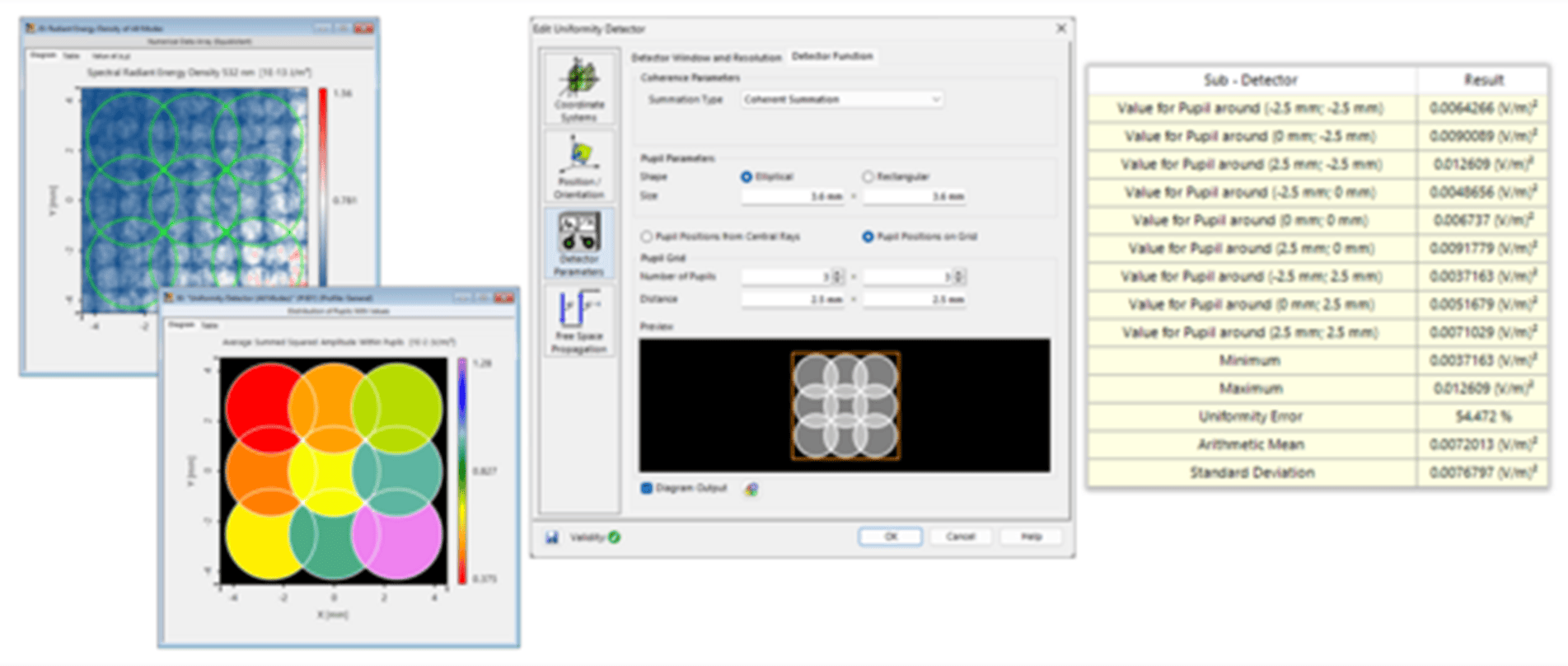
Task: Click the save icon next to Validity
Action: (x=551, y=537)
